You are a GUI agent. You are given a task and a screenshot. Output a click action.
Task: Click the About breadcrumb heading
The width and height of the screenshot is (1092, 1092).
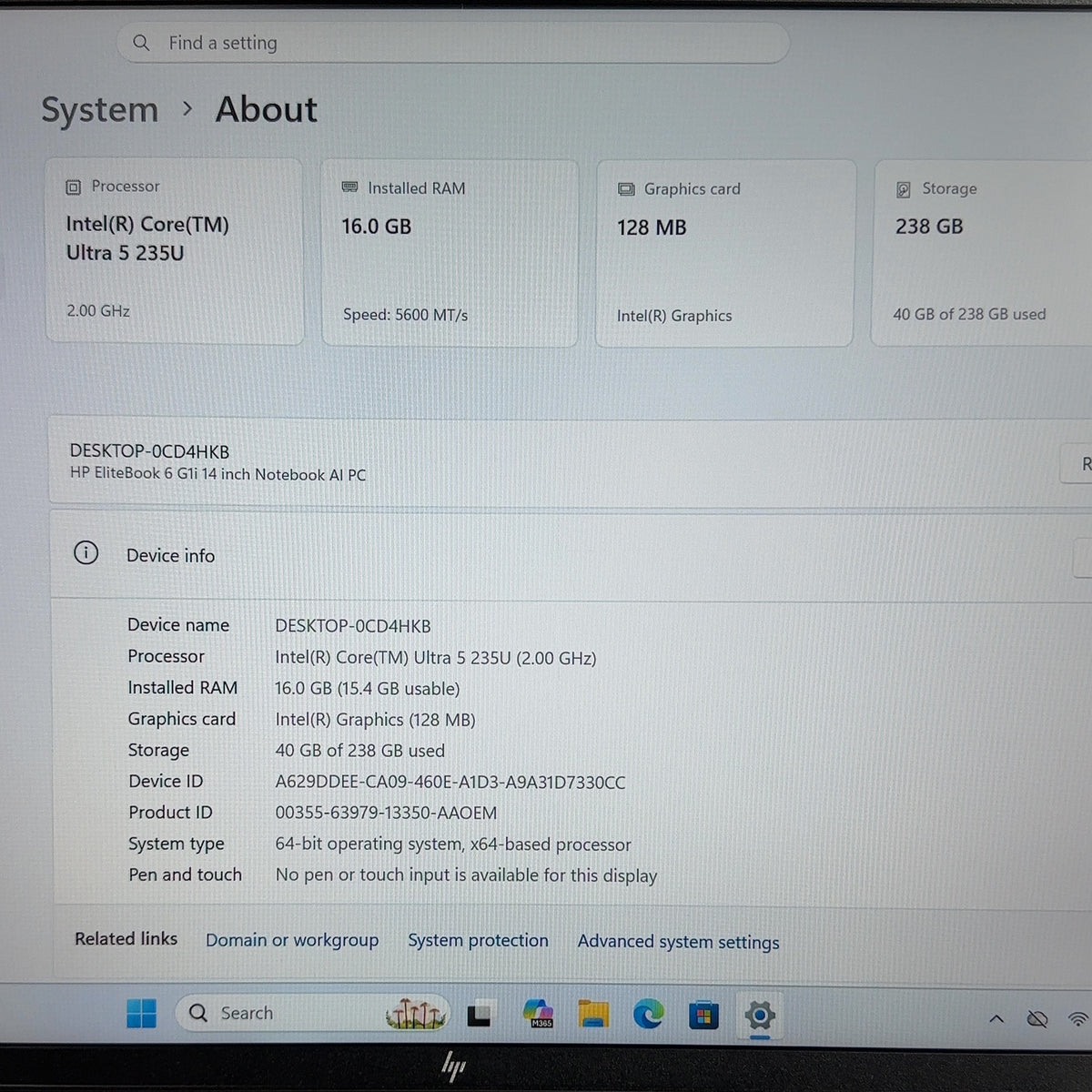point(267,110)
